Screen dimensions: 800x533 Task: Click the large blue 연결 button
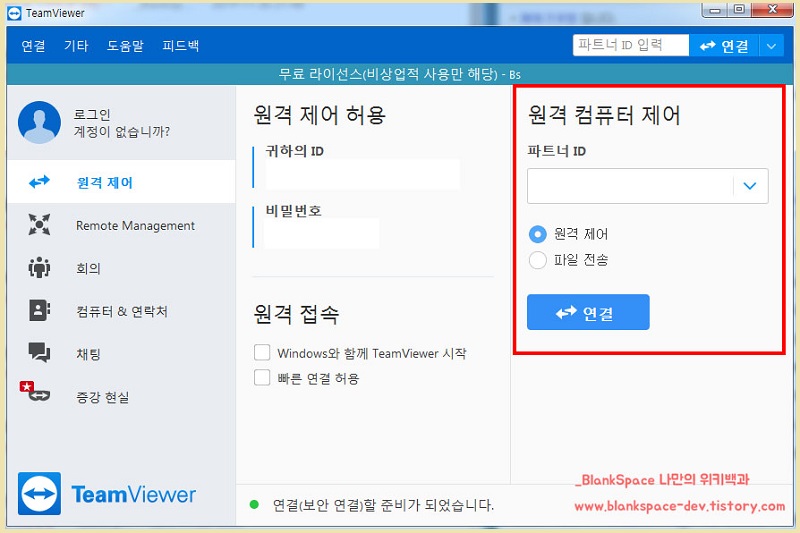(x=588, y=312)
